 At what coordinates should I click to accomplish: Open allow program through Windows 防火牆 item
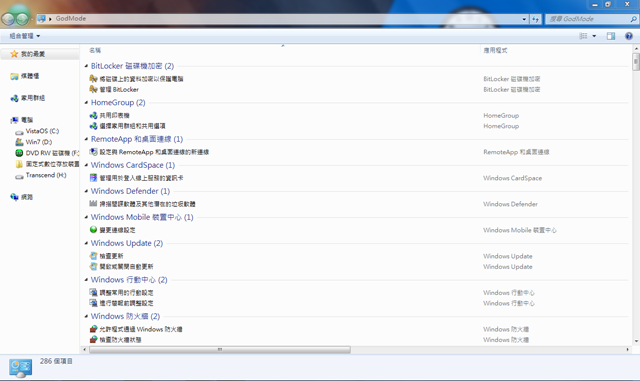[136, 329]
